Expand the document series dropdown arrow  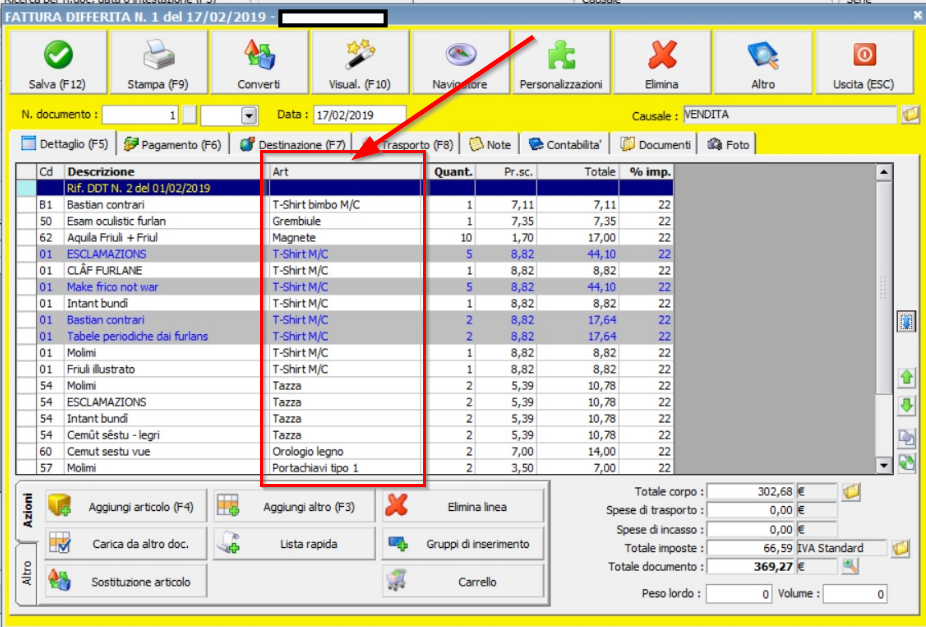coord(249,115)
